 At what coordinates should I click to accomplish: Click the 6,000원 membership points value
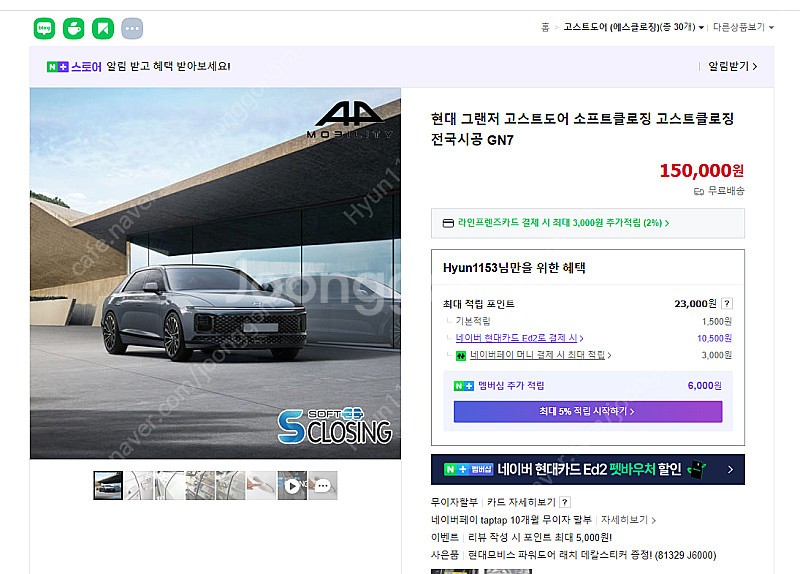point(705,386)
